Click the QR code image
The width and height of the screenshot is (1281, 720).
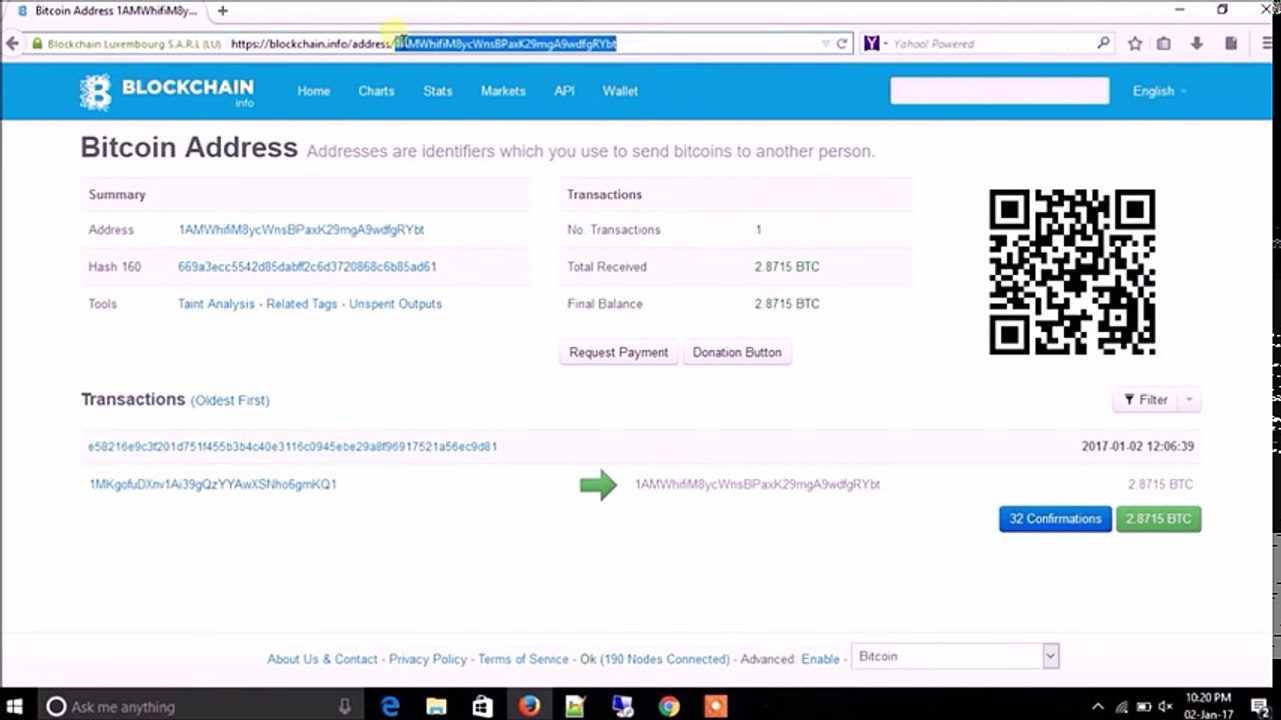click(1072, 272)
